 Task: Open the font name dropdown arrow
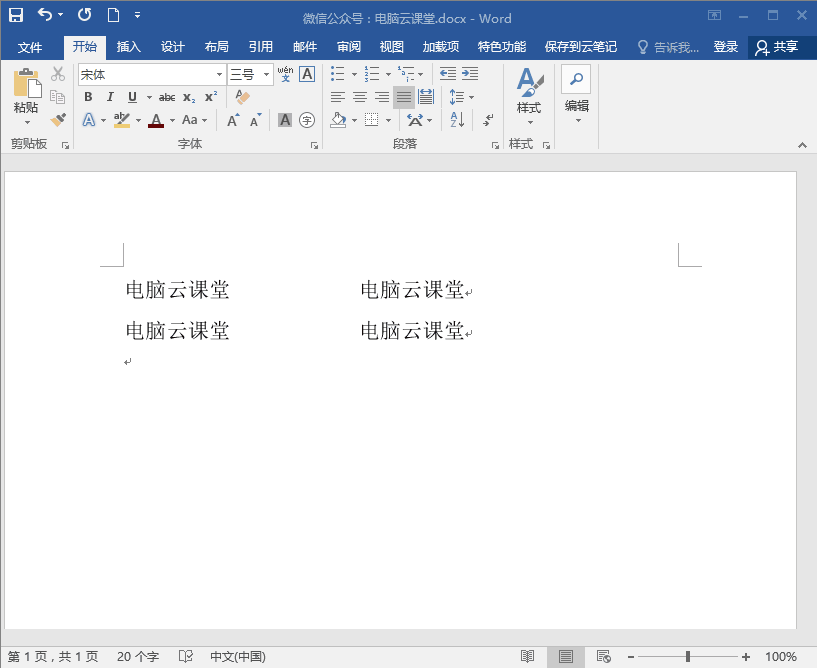pyautogui.click(x=219, y=75)
